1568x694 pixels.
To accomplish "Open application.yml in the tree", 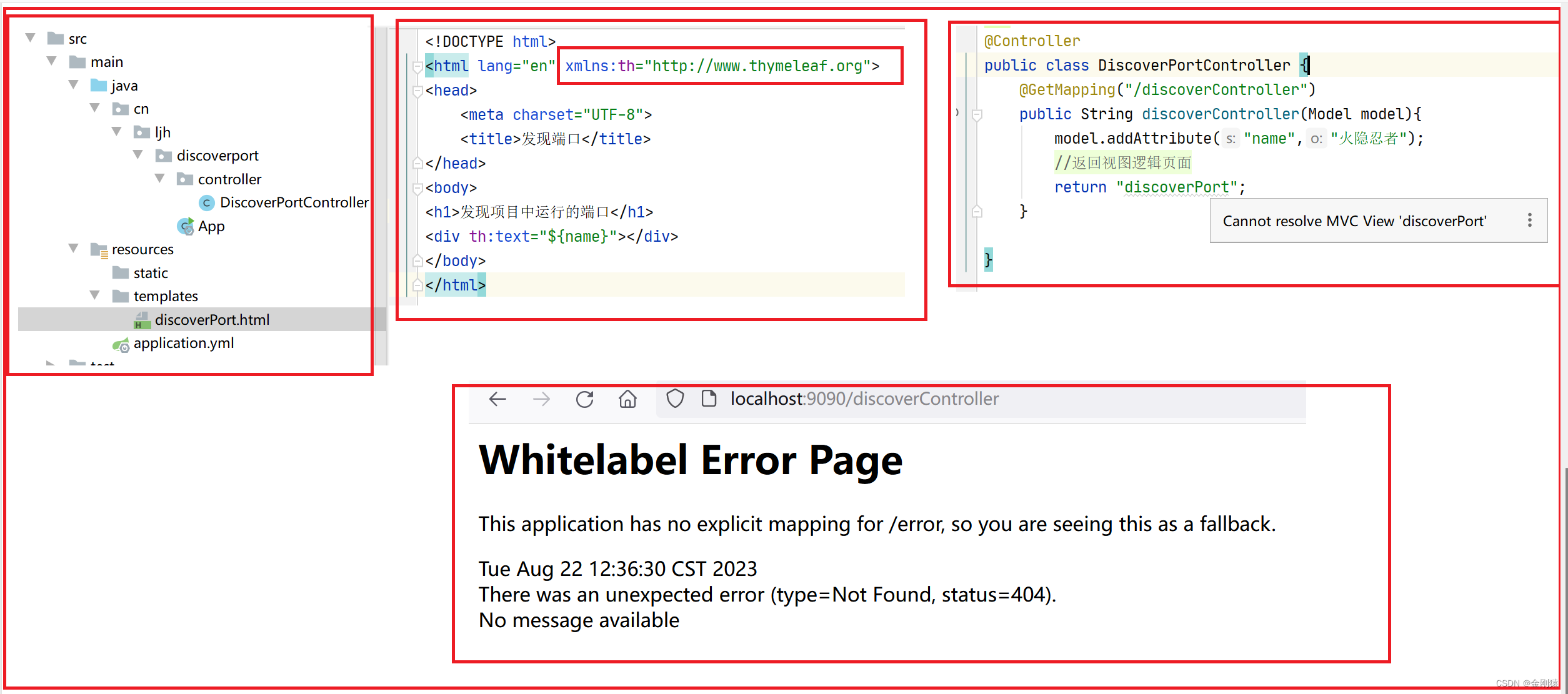I will coord(184,343).
